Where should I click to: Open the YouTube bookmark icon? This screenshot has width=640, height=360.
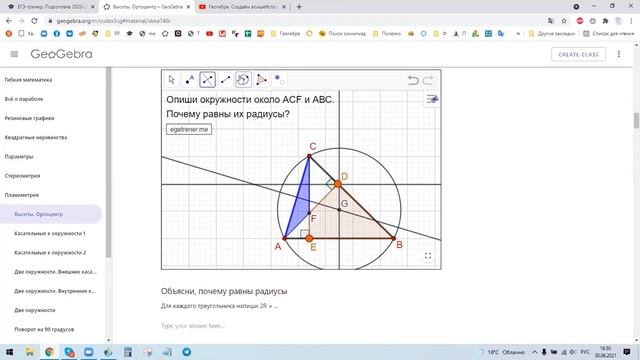click(209, 33)
